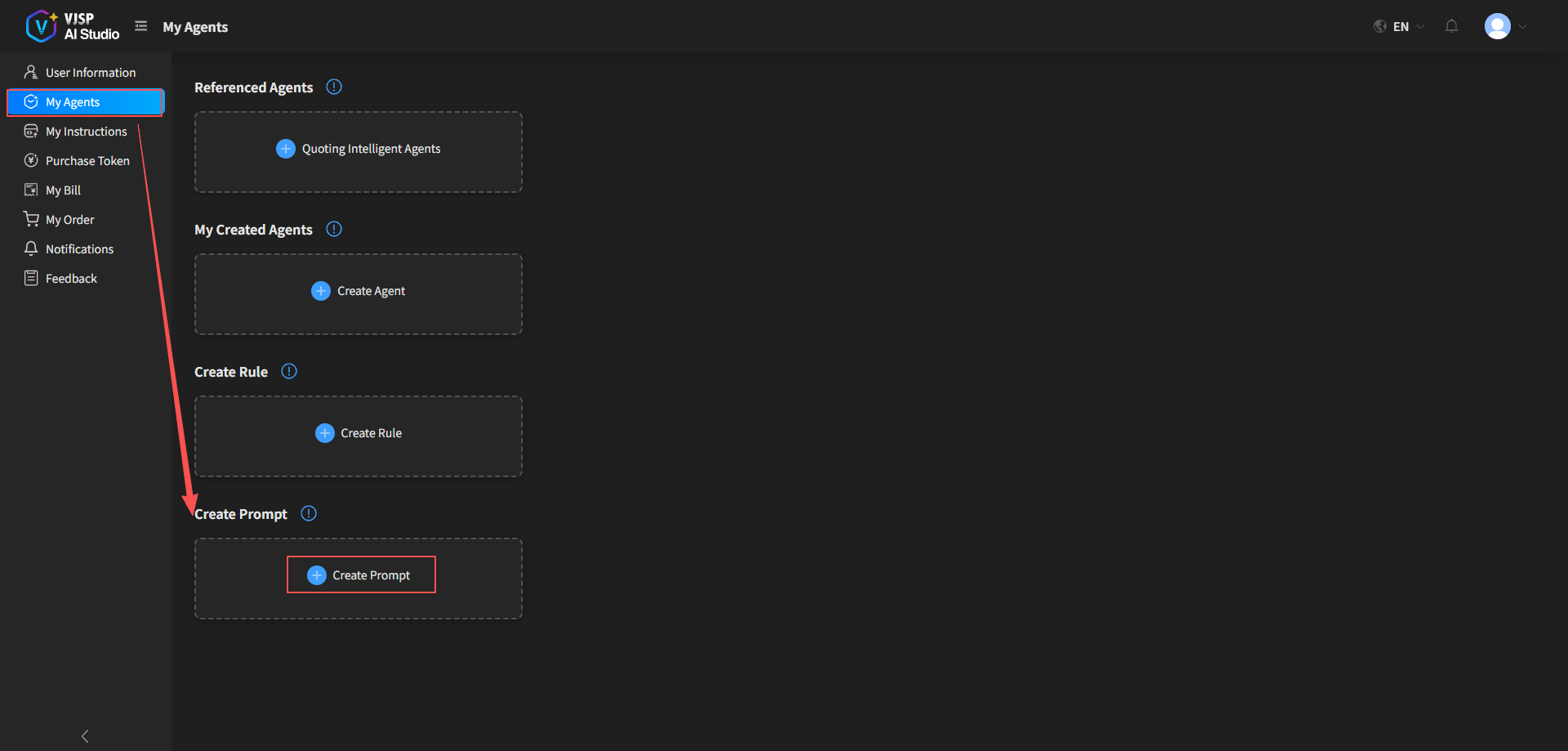This screenshot has width=1568, height=751.
Task: Open User Information in sidebar
Action: [x=90, y=73]
